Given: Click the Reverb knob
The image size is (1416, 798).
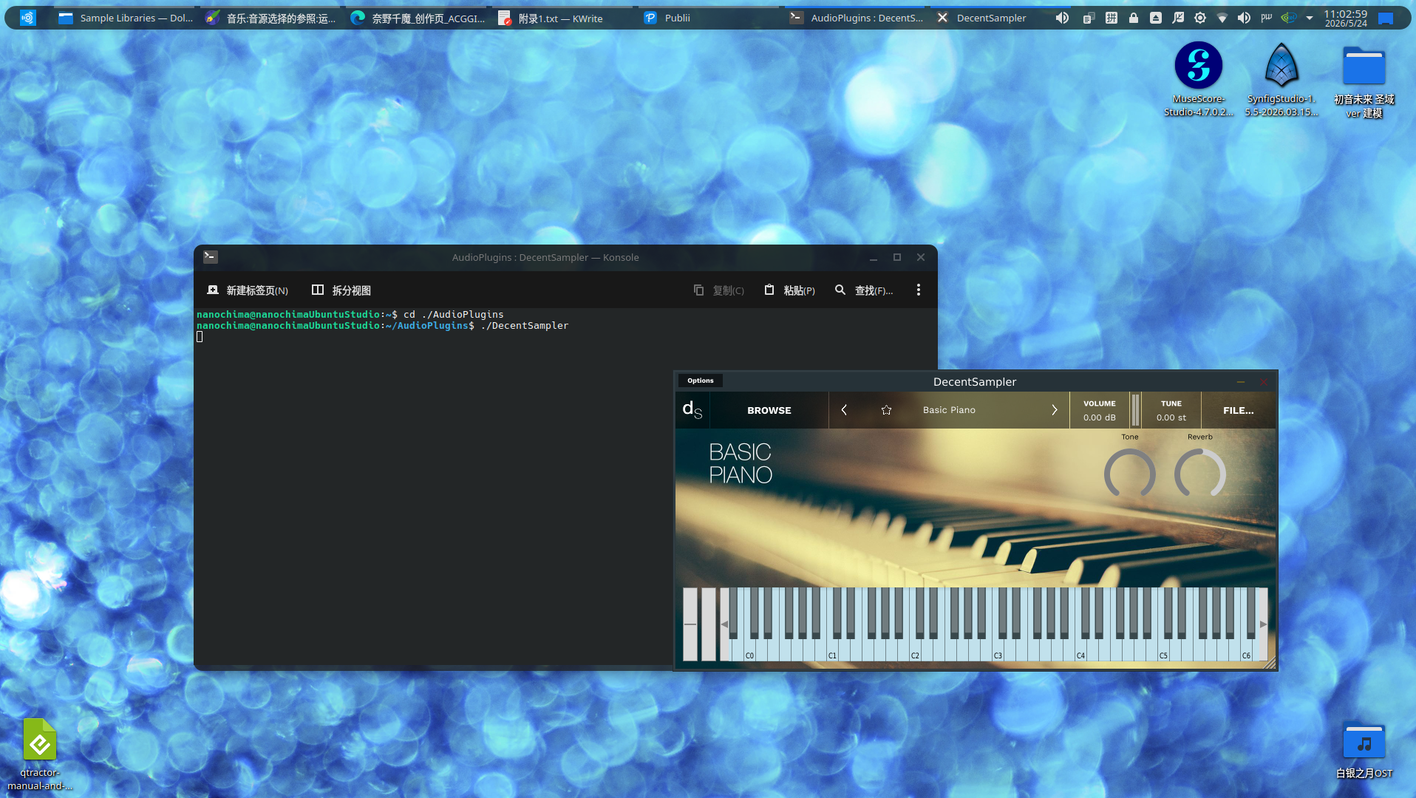Looking at the screenshot, I should (x=1200, y=473).
